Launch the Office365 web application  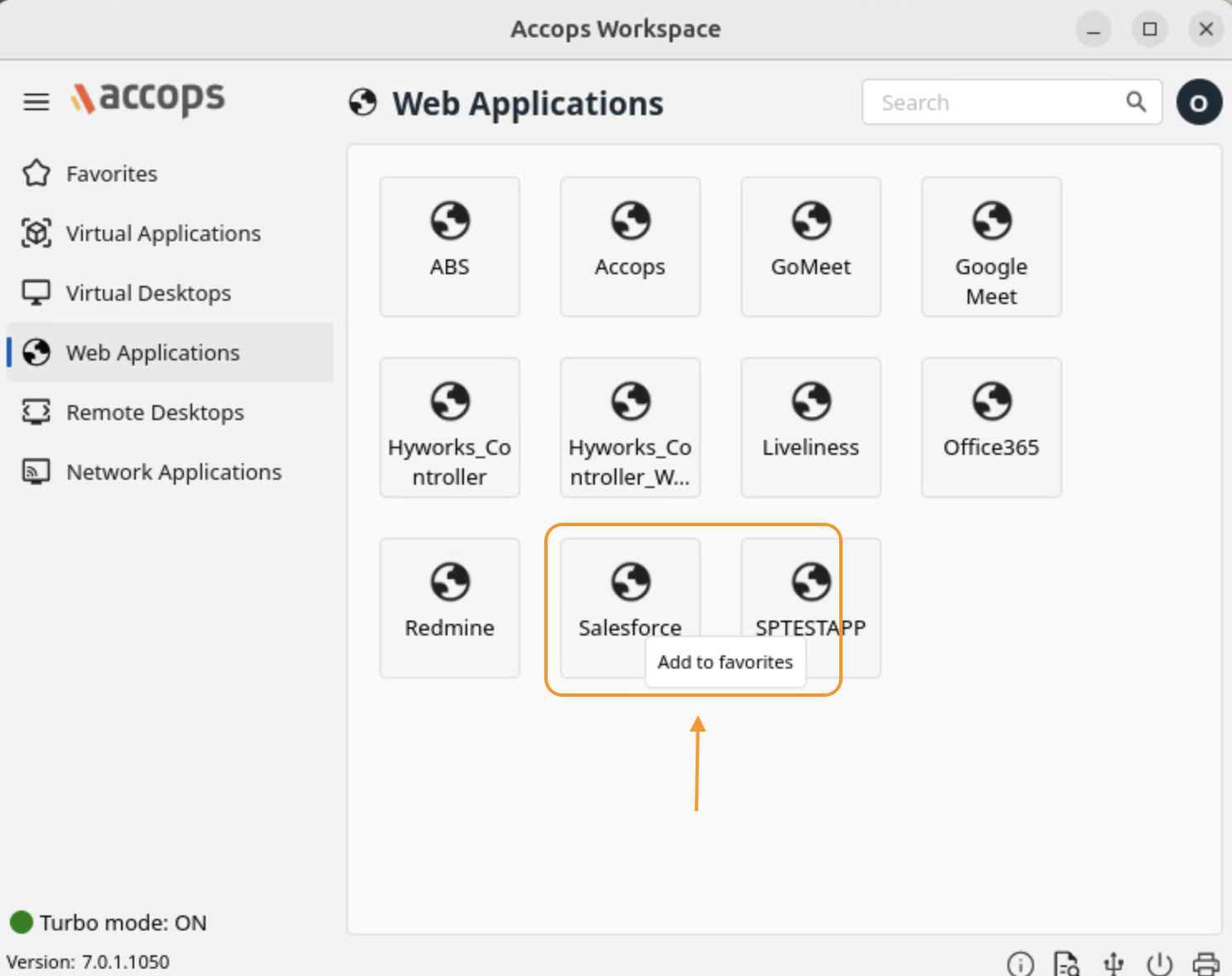(x=991, y=427)
